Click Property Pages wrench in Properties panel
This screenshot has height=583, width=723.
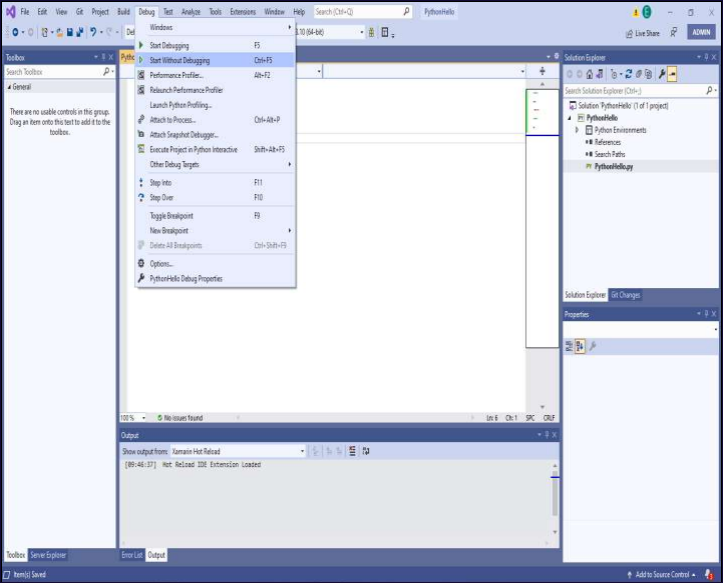(593, 346)
